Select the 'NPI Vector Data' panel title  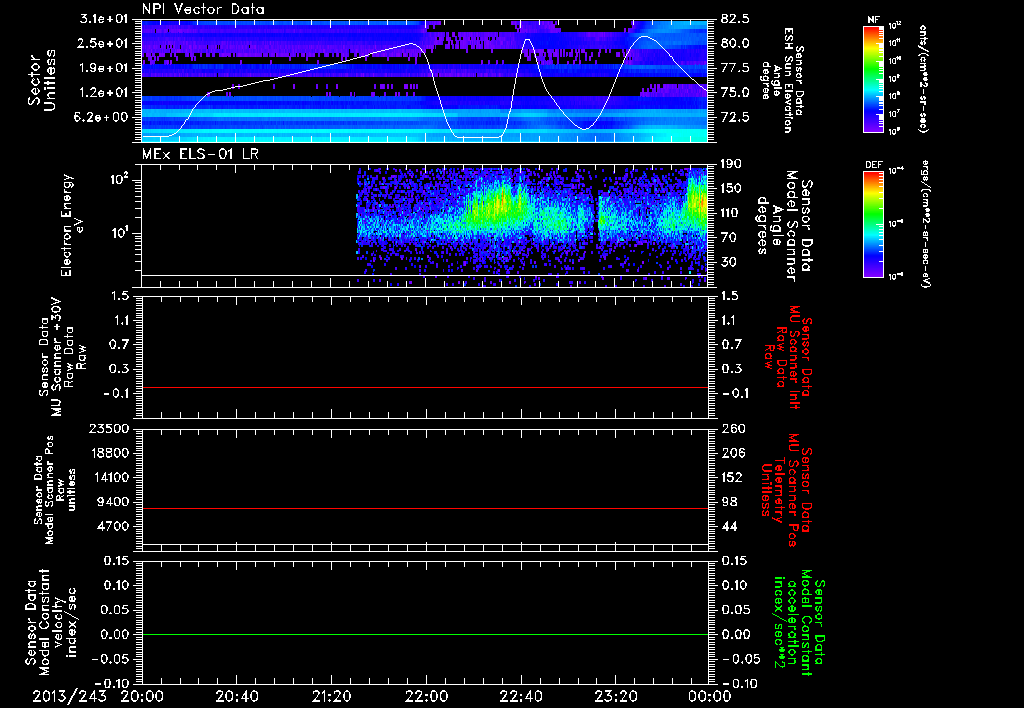tap(203, 9)
